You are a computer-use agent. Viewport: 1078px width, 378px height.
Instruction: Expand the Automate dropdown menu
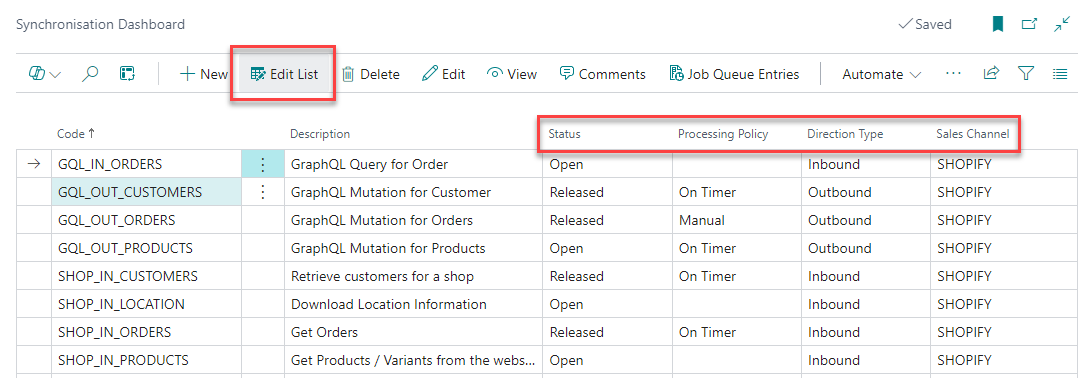tap(881, 74)
